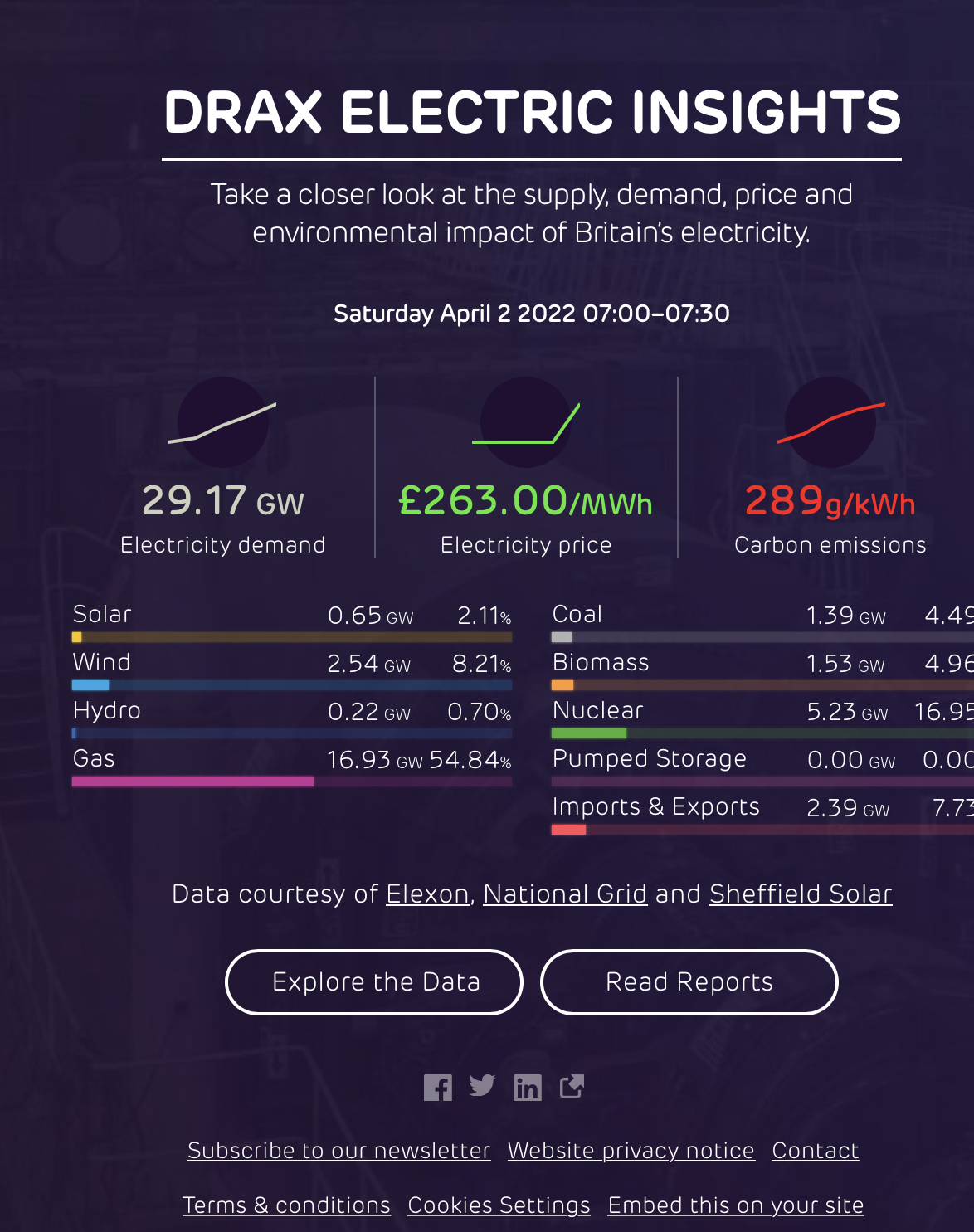This screenshot has width=974, height=1232.
Task: Select the red carbon emissions sparkline
Action: (x=830, y=422)
